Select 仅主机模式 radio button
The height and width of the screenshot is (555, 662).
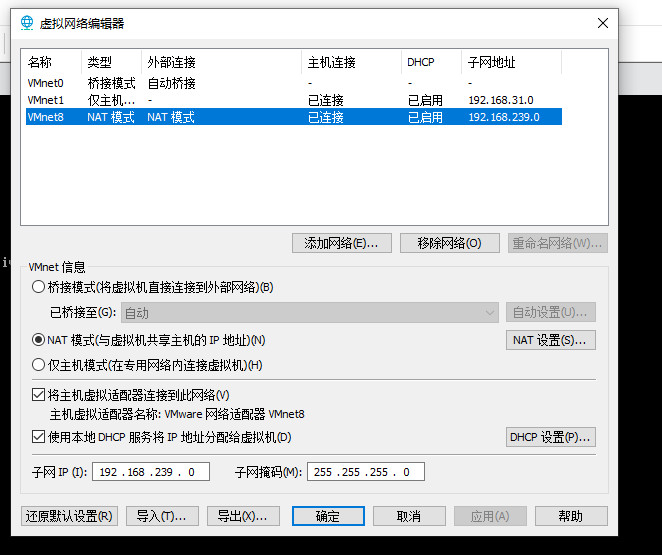click(38, 365)
